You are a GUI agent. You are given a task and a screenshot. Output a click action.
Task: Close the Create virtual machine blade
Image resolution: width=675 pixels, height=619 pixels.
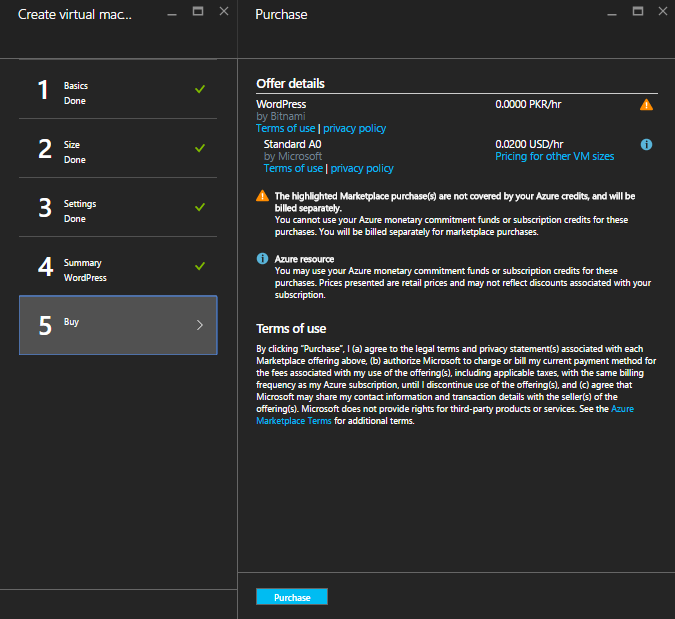point(224,11)
